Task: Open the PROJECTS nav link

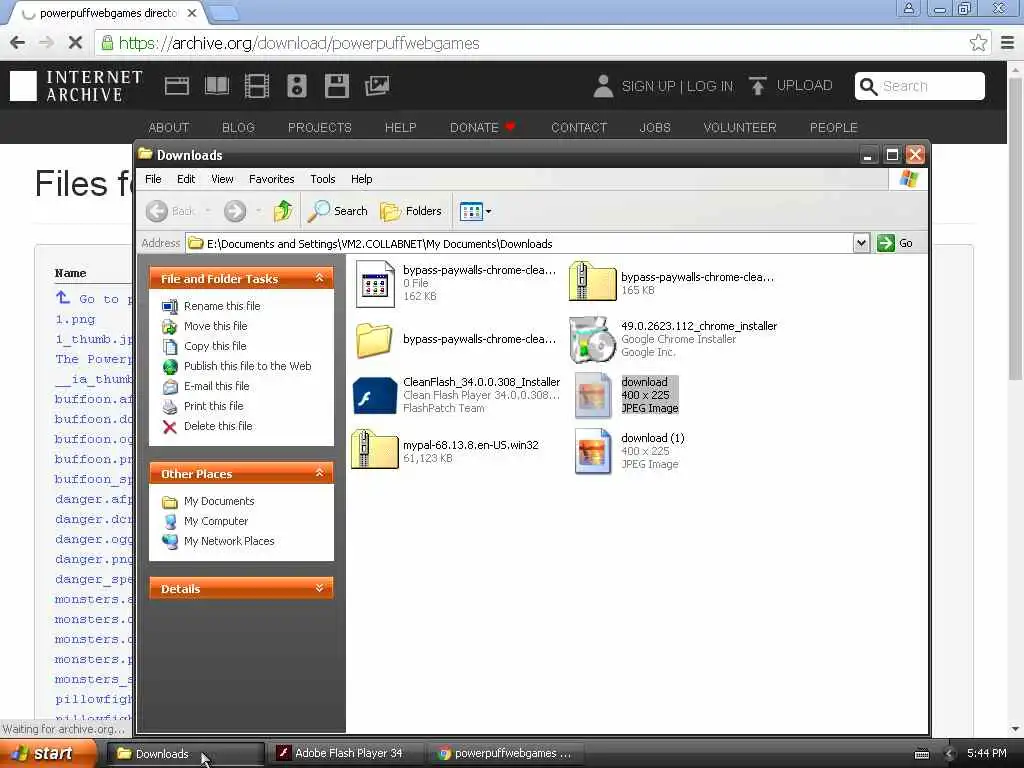Action: [x=320, y=127]
